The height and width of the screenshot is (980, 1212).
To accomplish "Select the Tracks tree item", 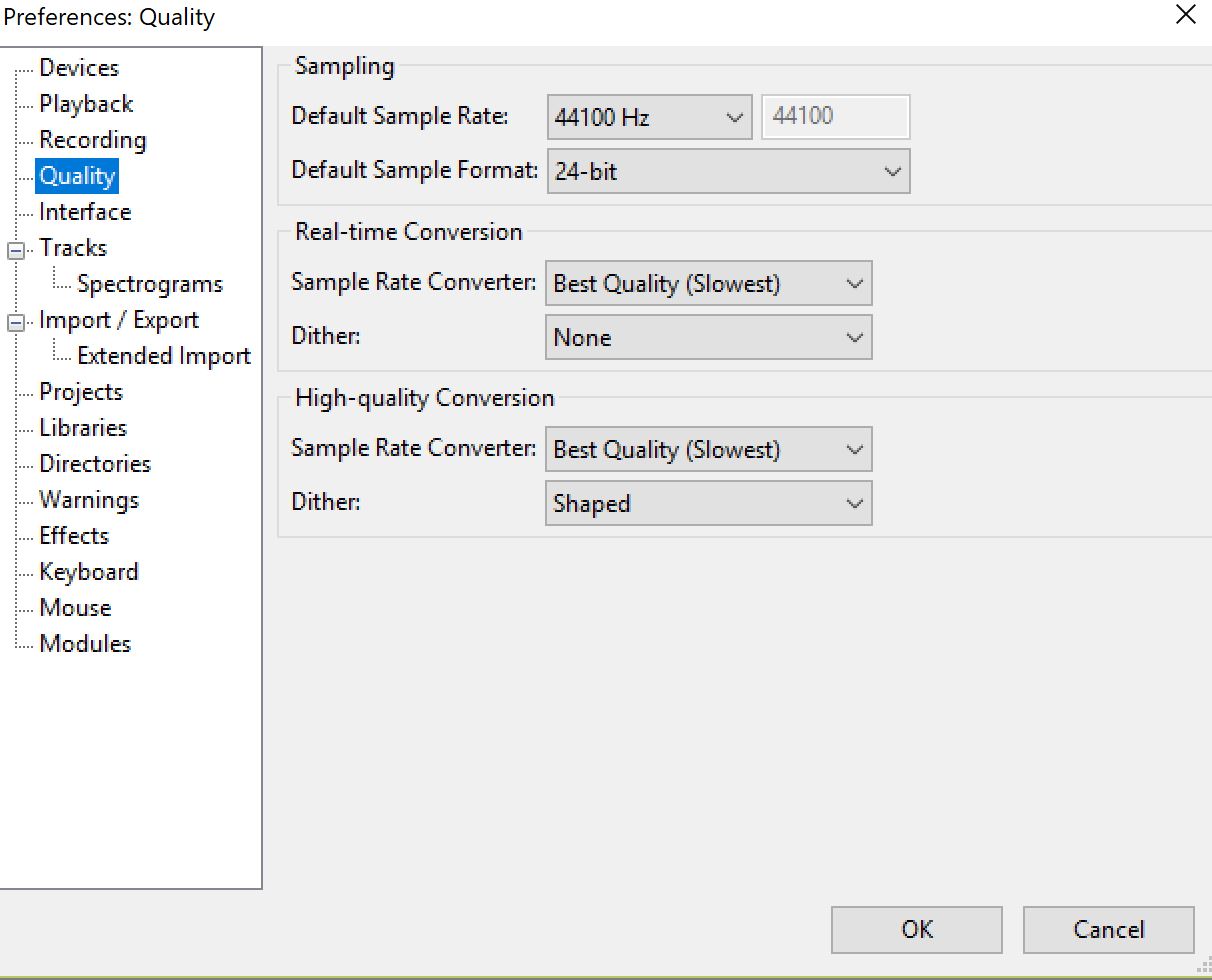I will [x=73, y=248].
